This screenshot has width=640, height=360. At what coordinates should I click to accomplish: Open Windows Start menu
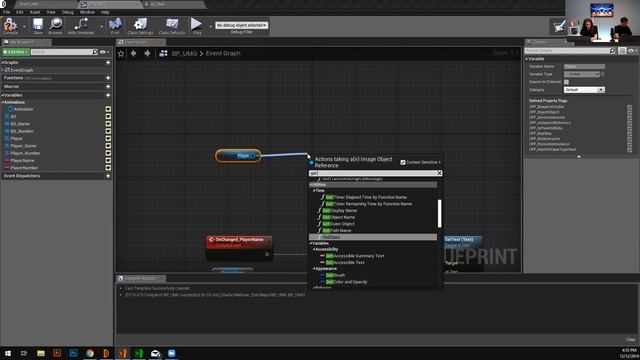[8, 353]
